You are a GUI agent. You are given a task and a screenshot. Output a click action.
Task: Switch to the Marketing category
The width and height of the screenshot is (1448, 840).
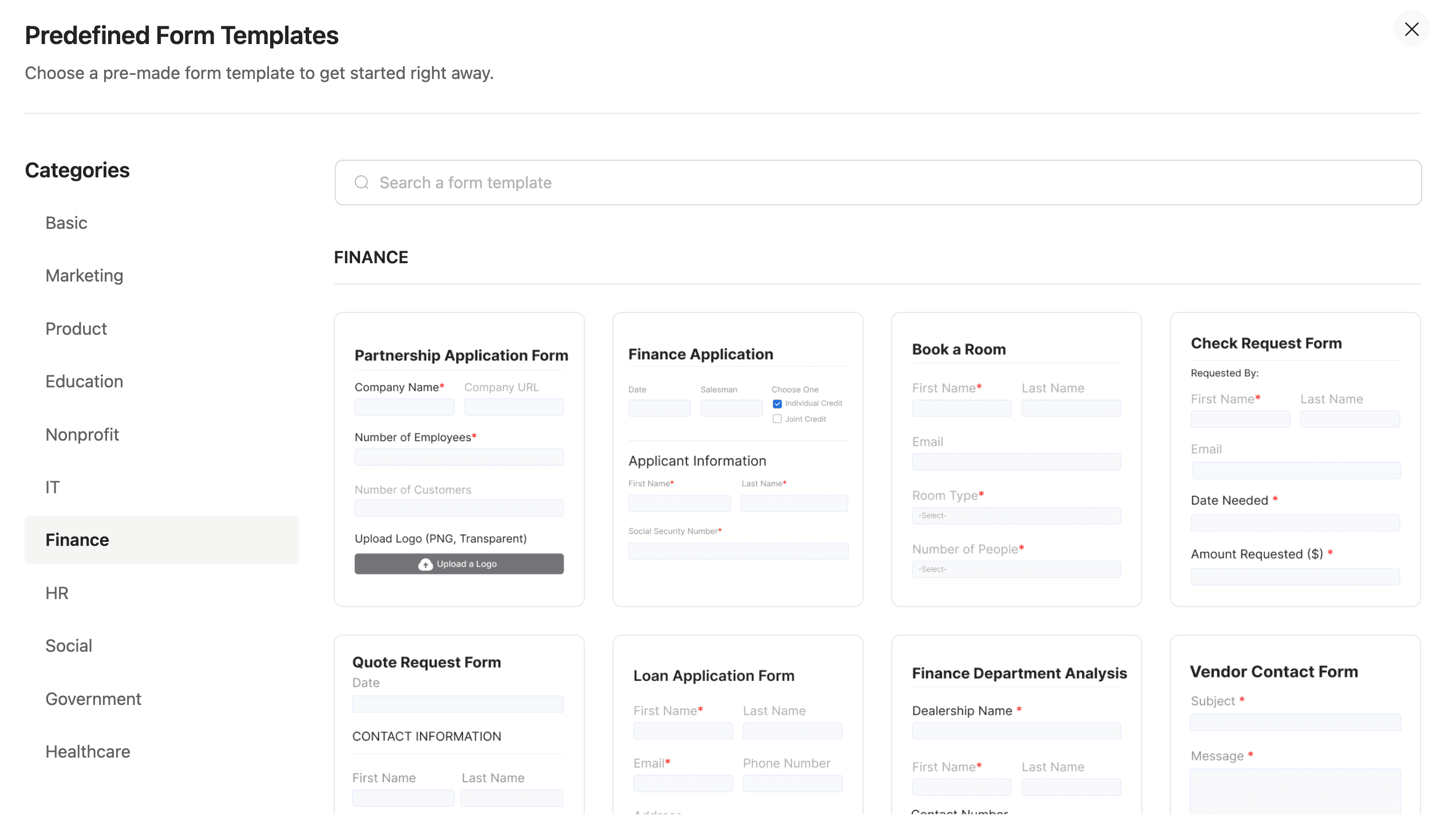84,275
